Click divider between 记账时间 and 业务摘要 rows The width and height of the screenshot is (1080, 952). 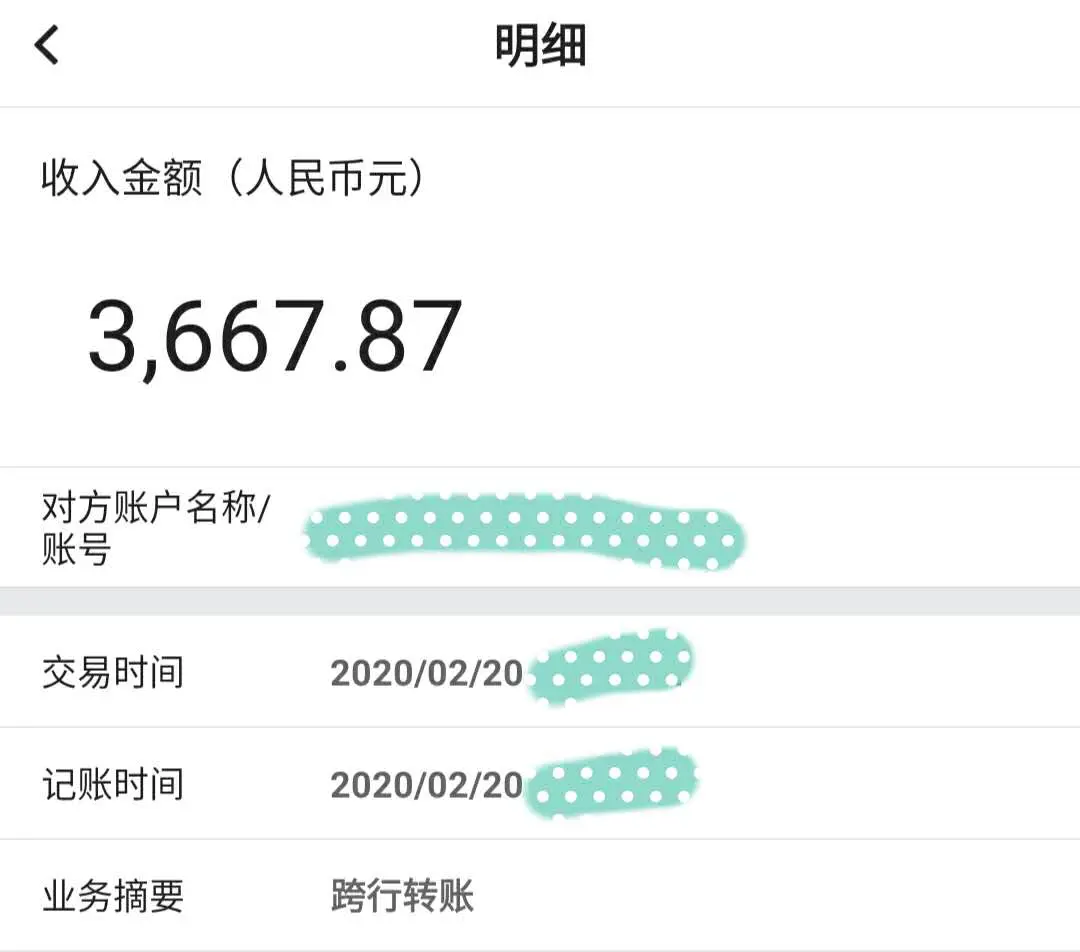(540, 839)
